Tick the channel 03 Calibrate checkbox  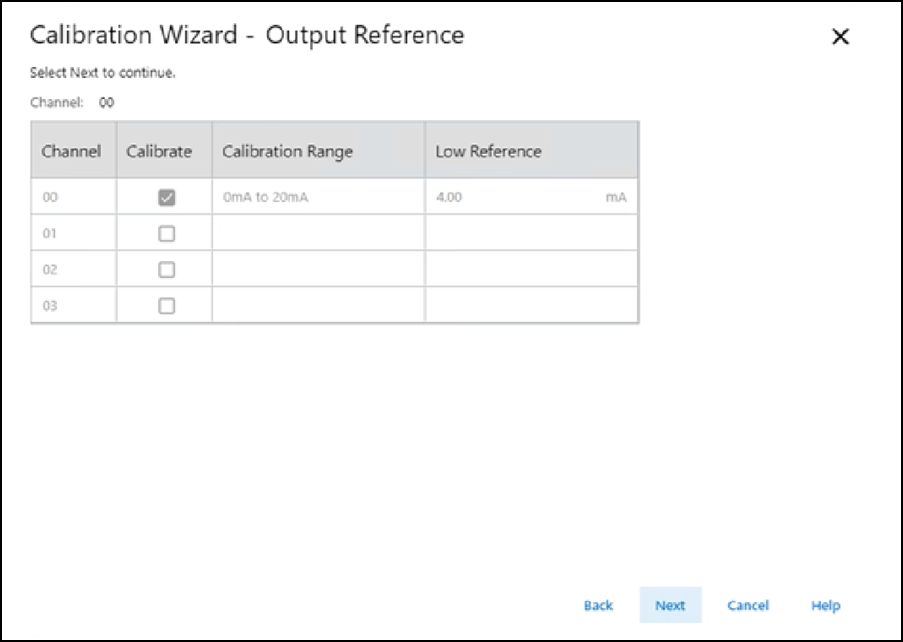tap(167, 306)
